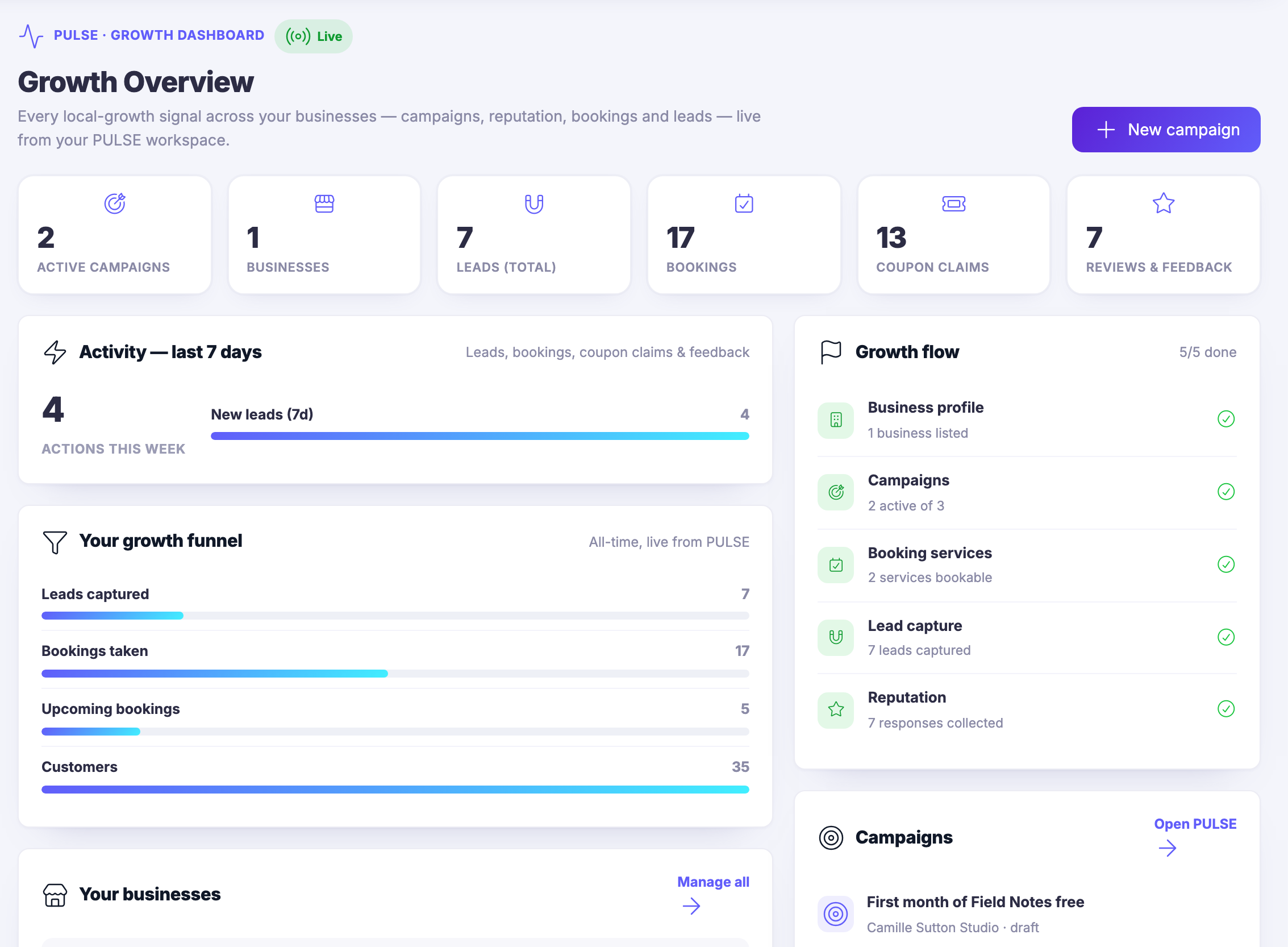Click the Coupon Claims ticket icon
Screen dimensions: 1288x947
953,203
